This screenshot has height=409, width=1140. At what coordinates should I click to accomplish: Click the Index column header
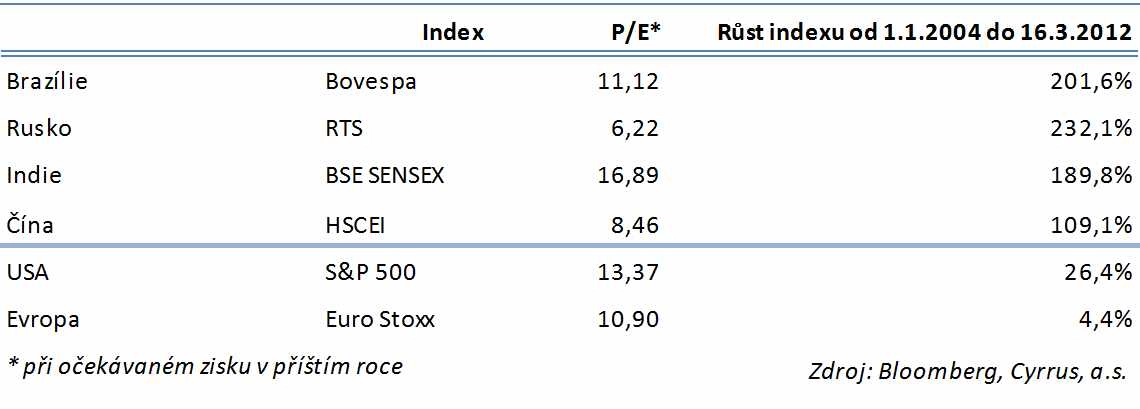(x=453, y=32)
